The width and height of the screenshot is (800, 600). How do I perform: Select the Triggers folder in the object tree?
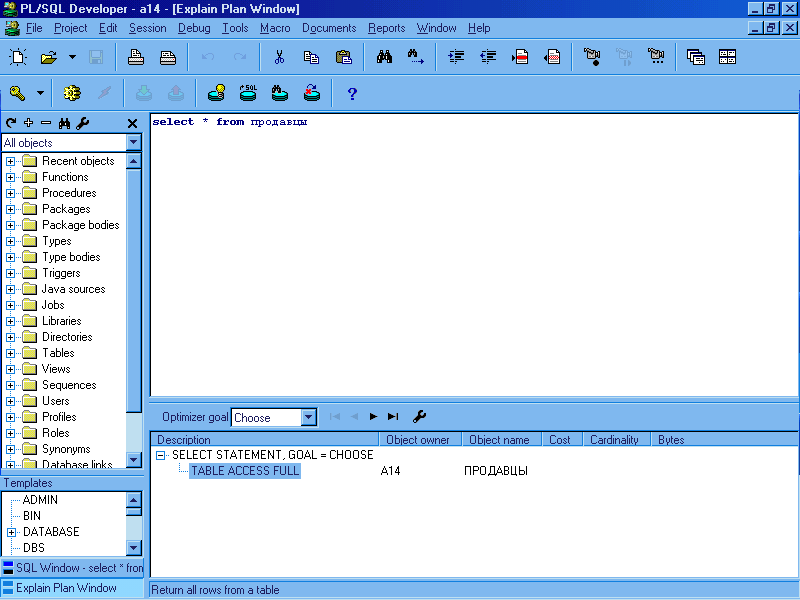(x=61, y=273)
